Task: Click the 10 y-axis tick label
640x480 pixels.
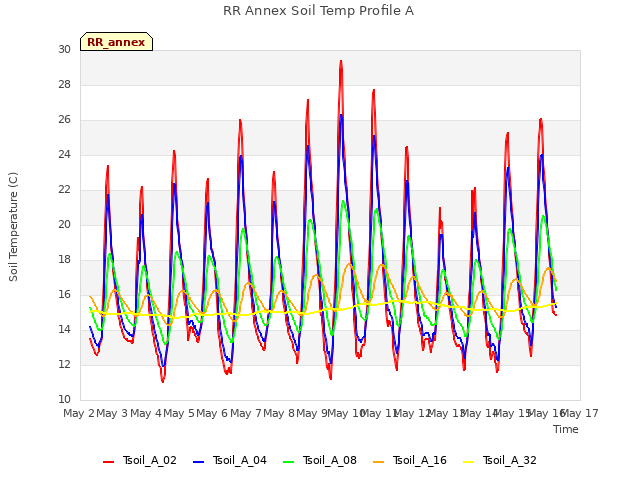Action: click(x=64, y=400)
